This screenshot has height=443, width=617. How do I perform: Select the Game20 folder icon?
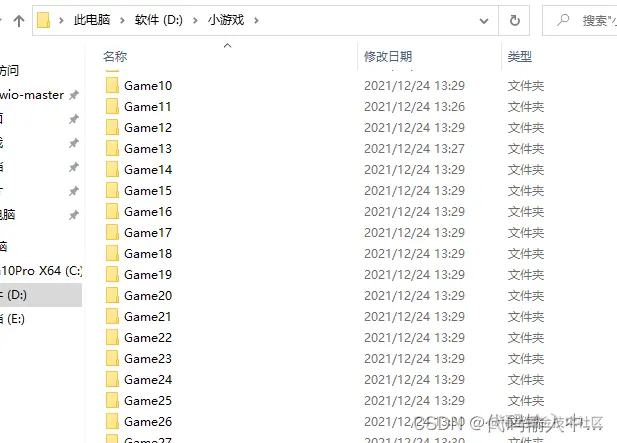[112, 295]
